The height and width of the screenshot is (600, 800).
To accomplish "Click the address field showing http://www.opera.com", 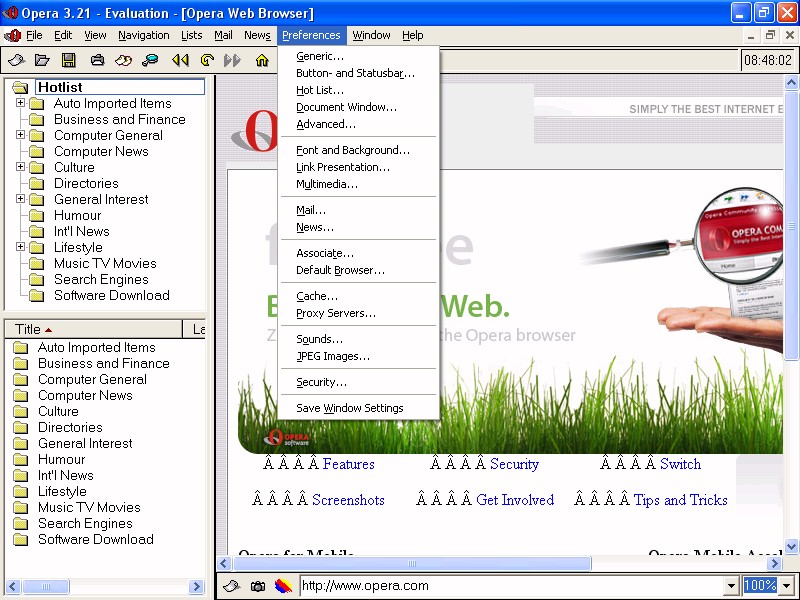I will tap(513, 585).
